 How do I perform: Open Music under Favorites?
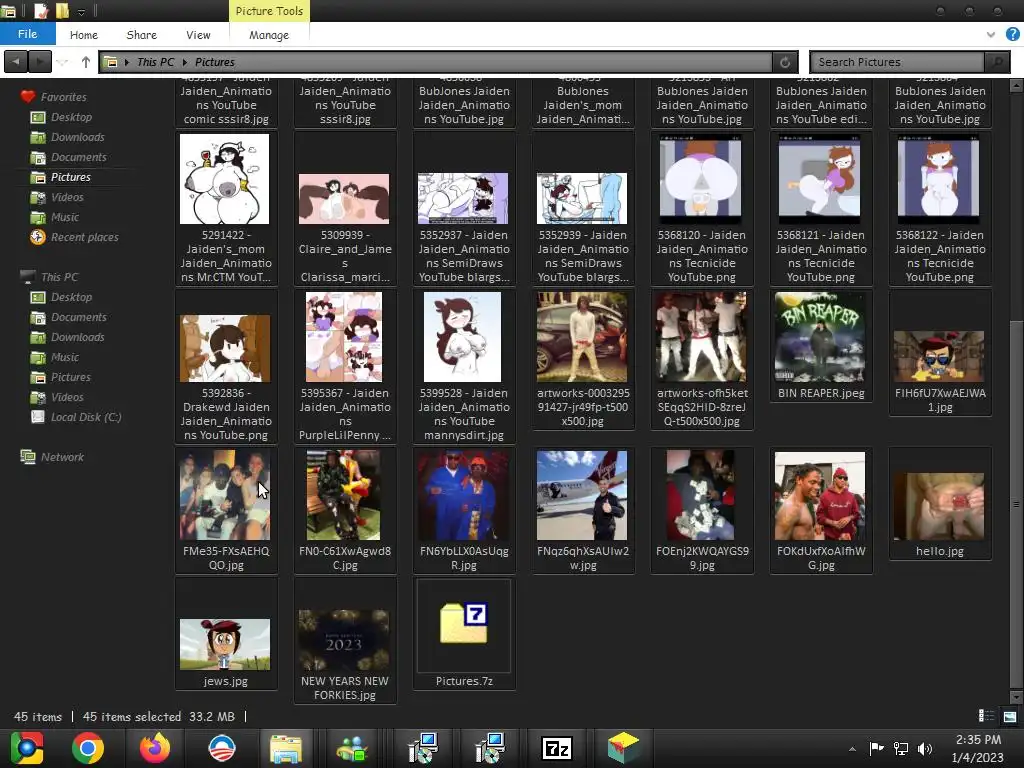[x=65, y=217]
